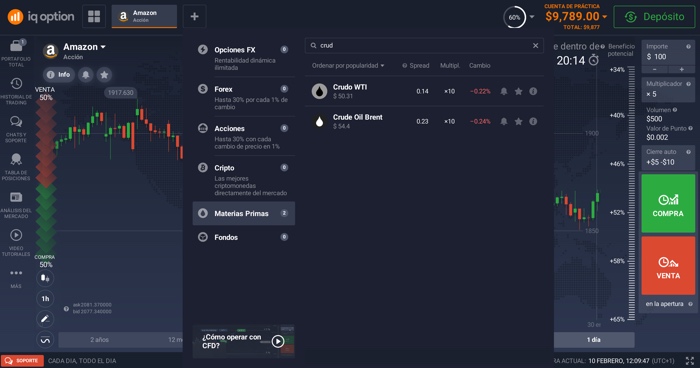Screen dimensions: 700x368
Task: Select Fondos category
Action: 244,237
